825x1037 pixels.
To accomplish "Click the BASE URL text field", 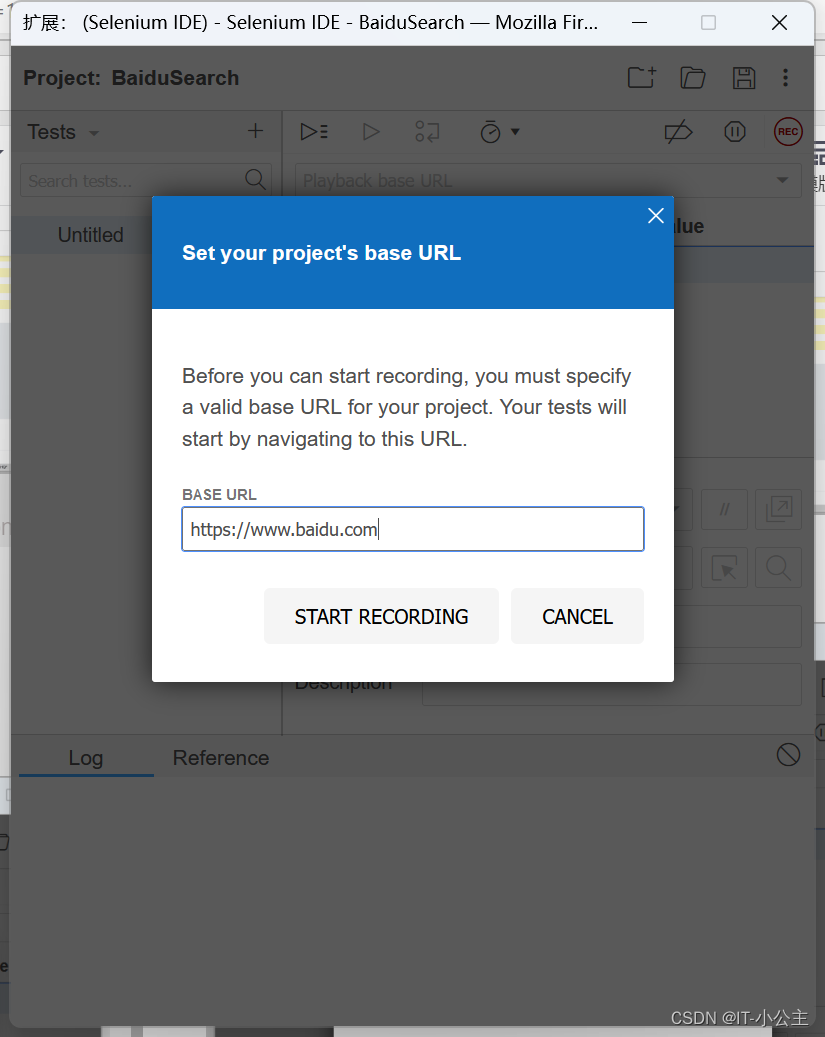I will tap(413, 529).
